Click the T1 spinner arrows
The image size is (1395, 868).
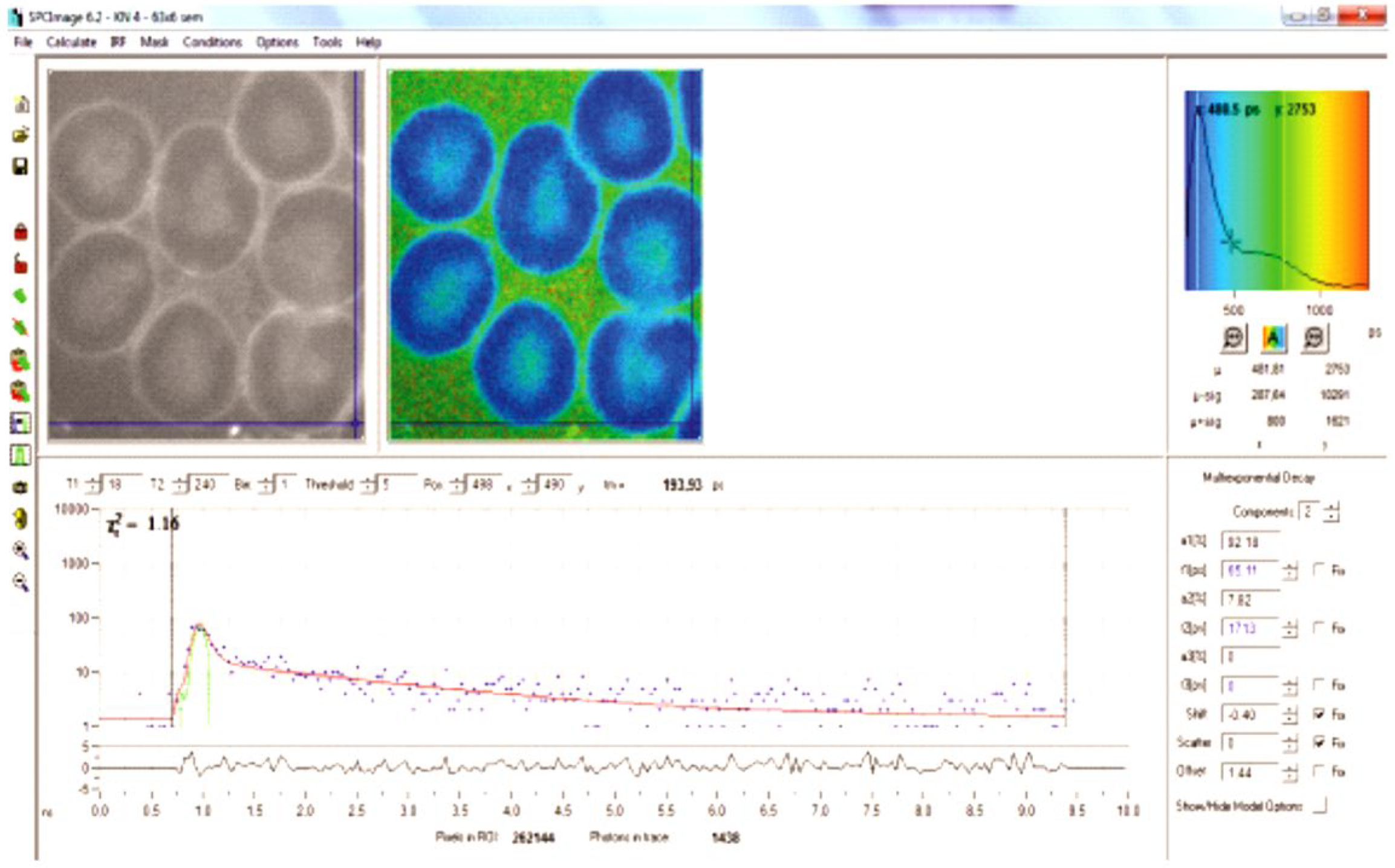coord(94,485)
